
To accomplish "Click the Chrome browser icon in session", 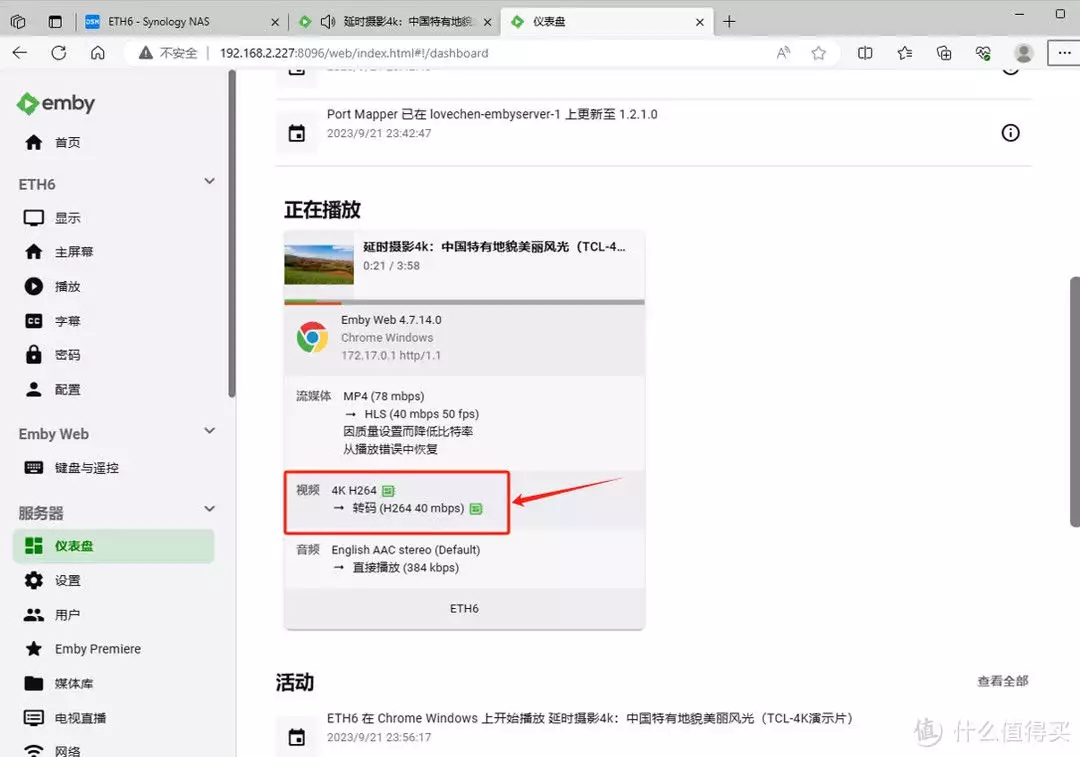I will click(312, 338).
